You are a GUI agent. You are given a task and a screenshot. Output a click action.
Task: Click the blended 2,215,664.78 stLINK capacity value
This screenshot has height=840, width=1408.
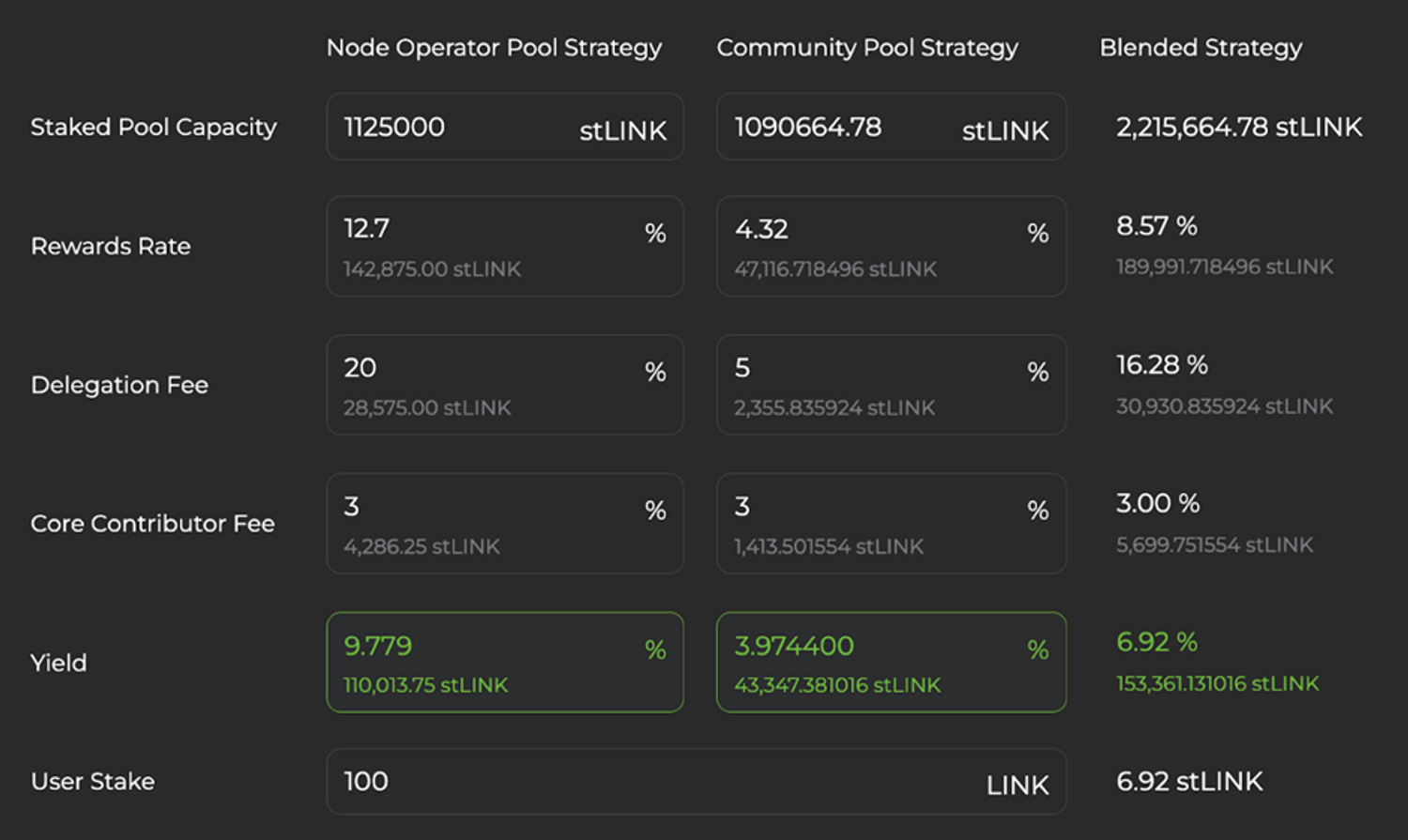point(1238,127)
